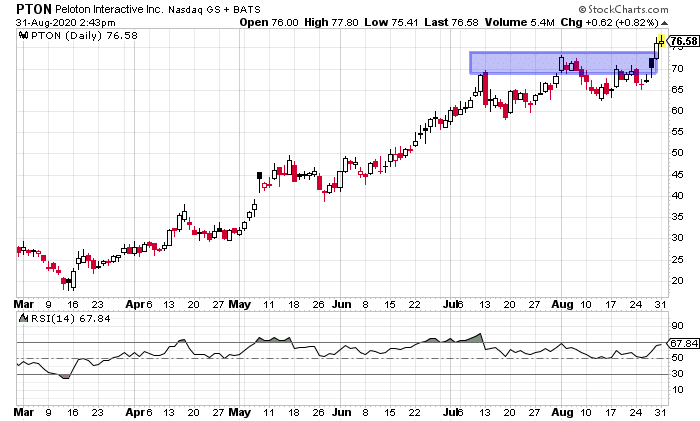Click the Mar label on RSI panel date axis
This screenshot has width=700, height=421.
(24, 412)
